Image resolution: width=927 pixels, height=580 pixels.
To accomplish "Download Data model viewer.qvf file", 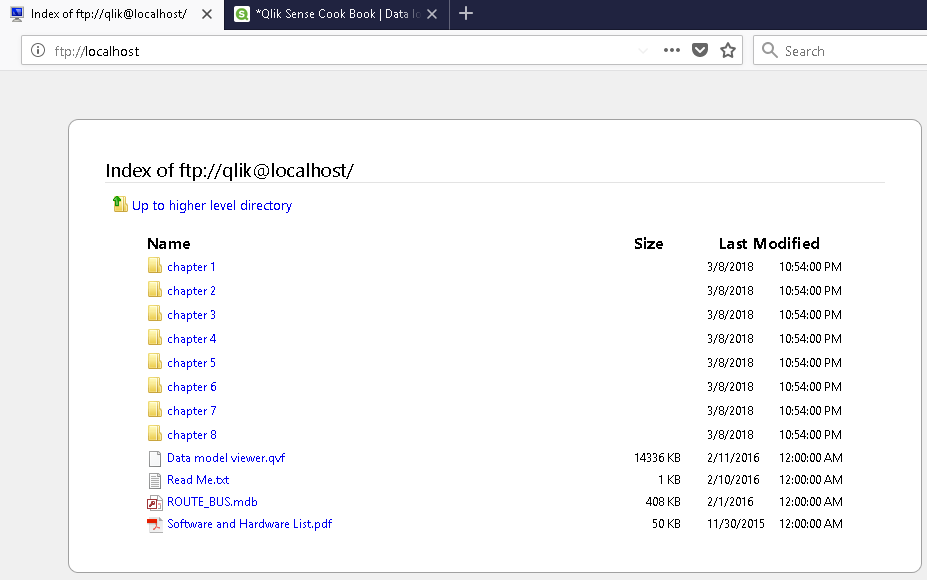I will pyautogui.click(x=226, y=458).
